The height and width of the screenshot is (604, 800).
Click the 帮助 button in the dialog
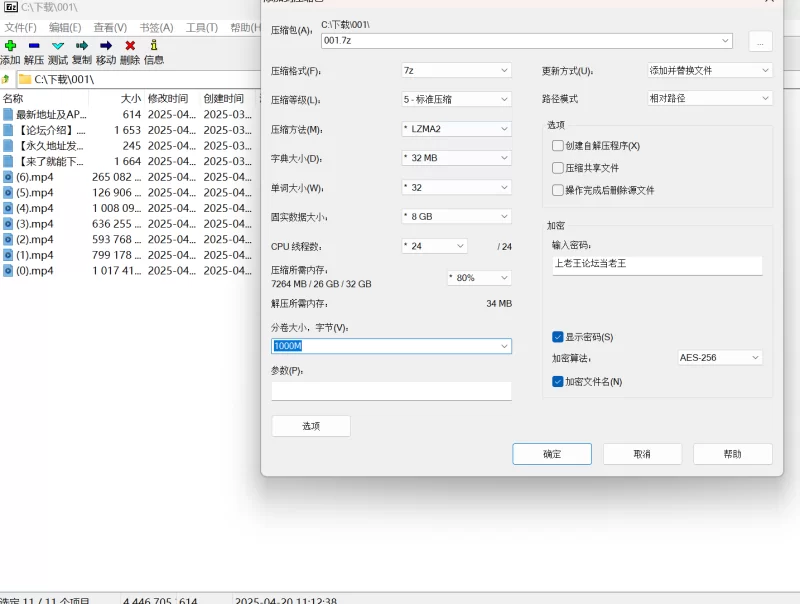tap(733, 454)
